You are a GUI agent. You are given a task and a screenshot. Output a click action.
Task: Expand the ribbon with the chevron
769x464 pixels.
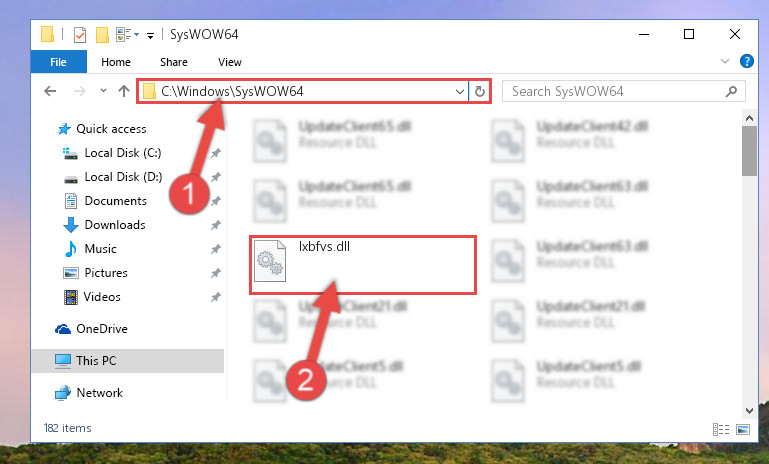(x=724, y=61)
